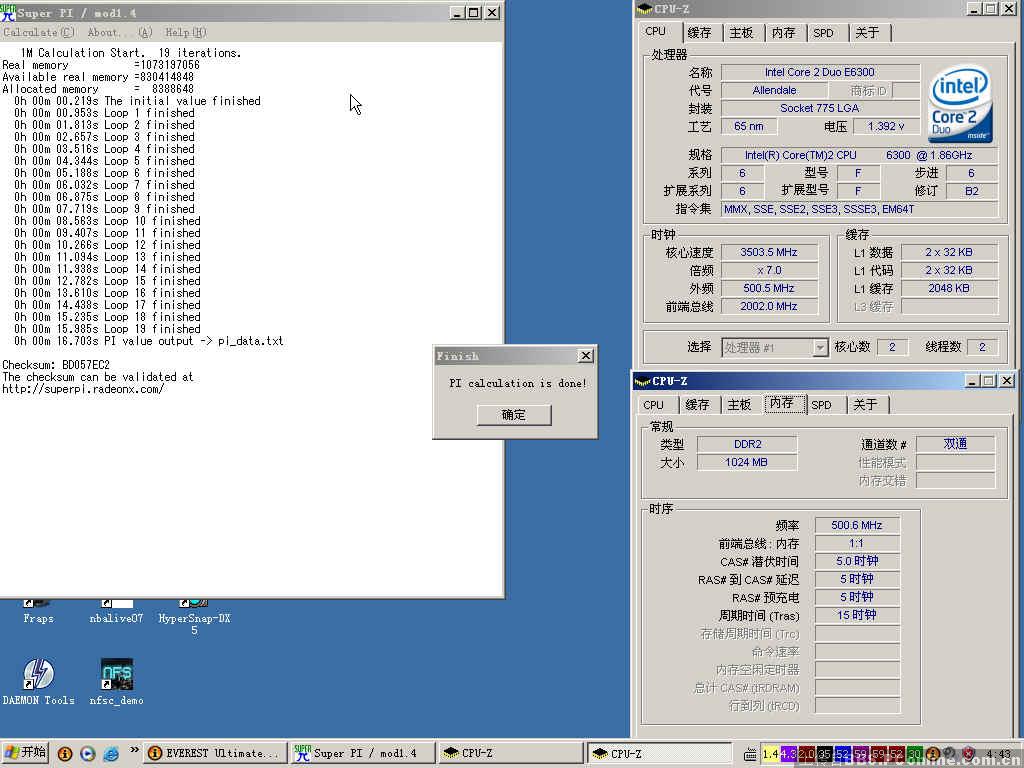The height and width of the screenshot is (768, 1024).
Task: Launch HyperSnap-DX 5 from the desktop
Action: tap(194, 617)
